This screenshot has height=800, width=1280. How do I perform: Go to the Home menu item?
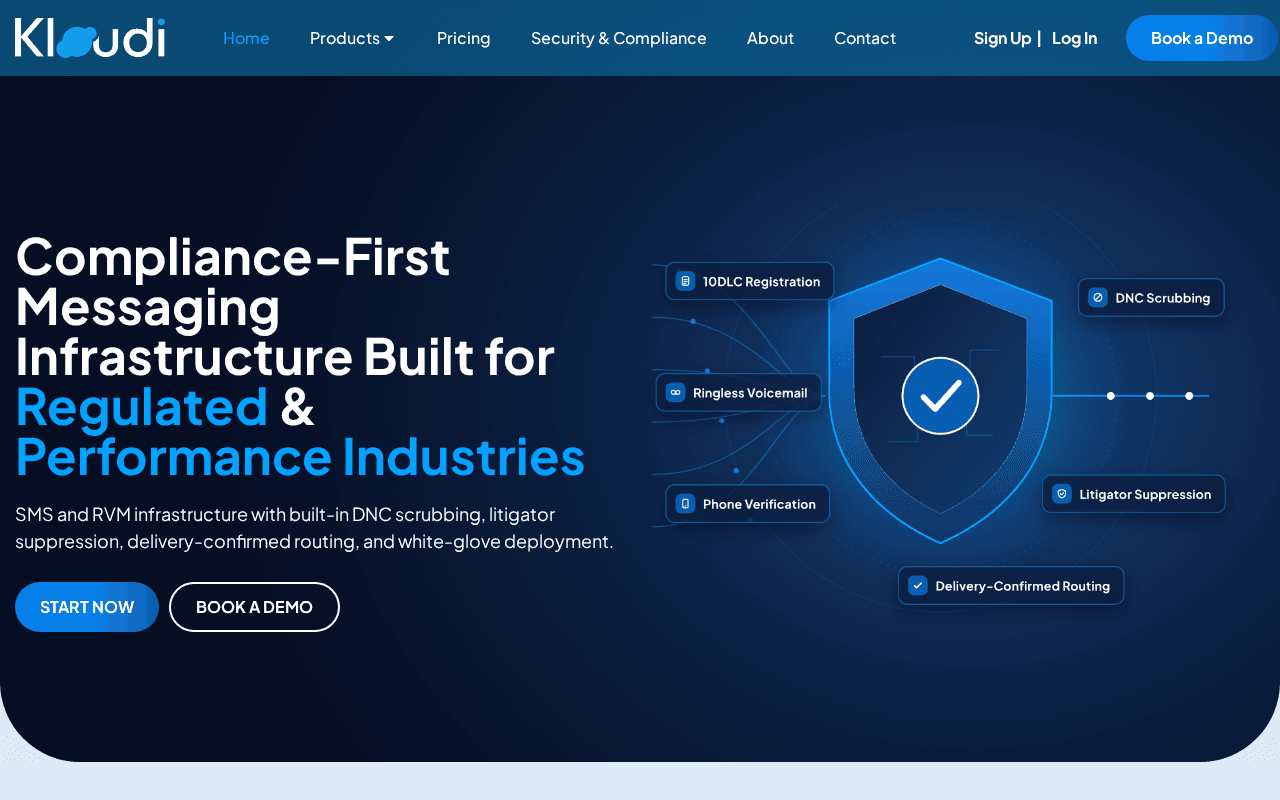tap(246, 38)
